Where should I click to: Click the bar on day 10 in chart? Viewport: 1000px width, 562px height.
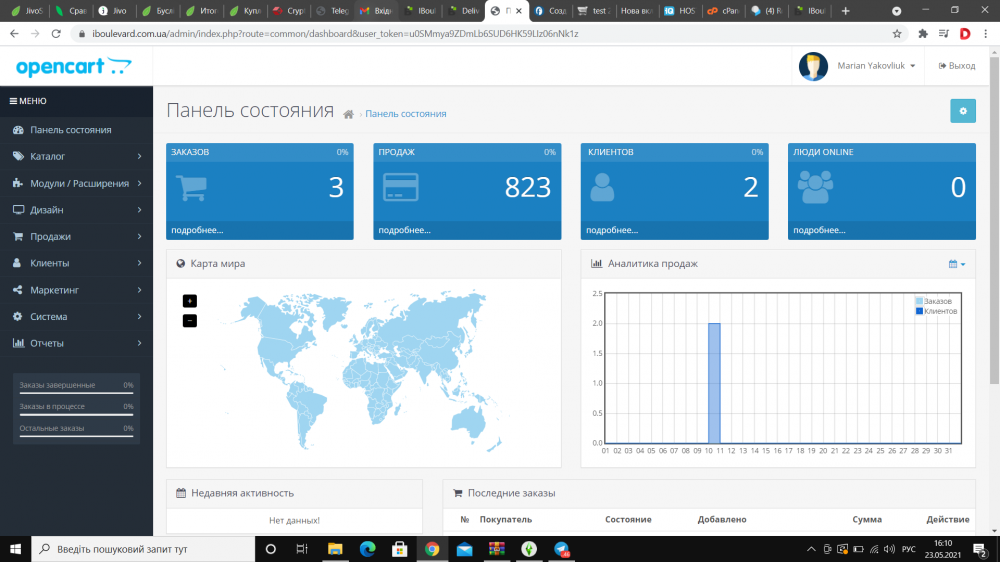[714, 383]
